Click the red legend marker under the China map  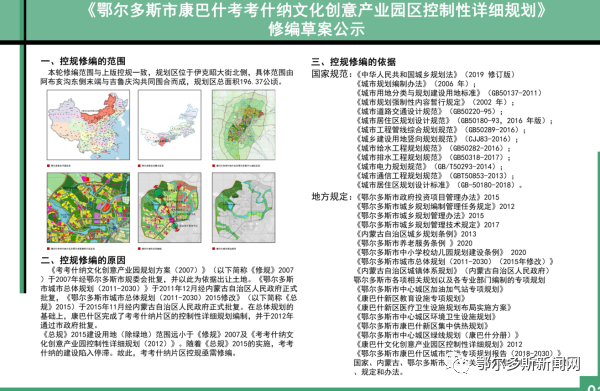[x=49, y=166]
